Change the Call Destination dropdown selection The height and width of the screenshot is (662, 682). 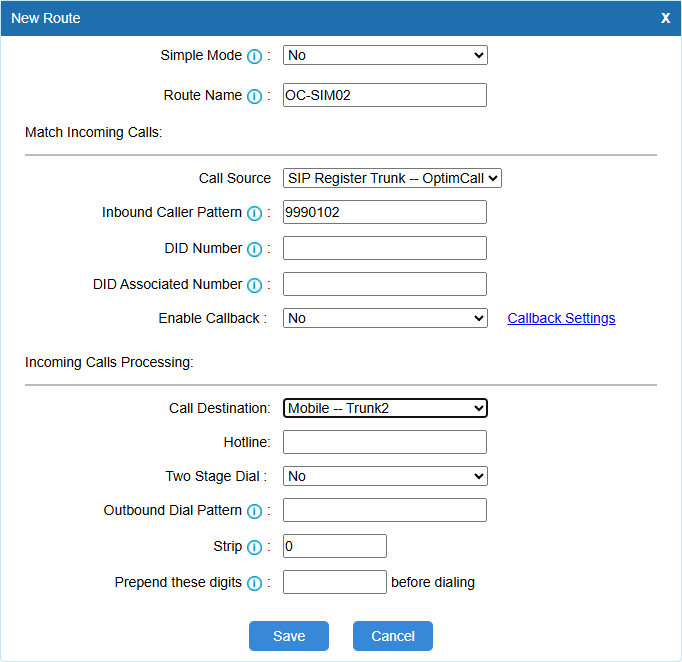[385, 408]
